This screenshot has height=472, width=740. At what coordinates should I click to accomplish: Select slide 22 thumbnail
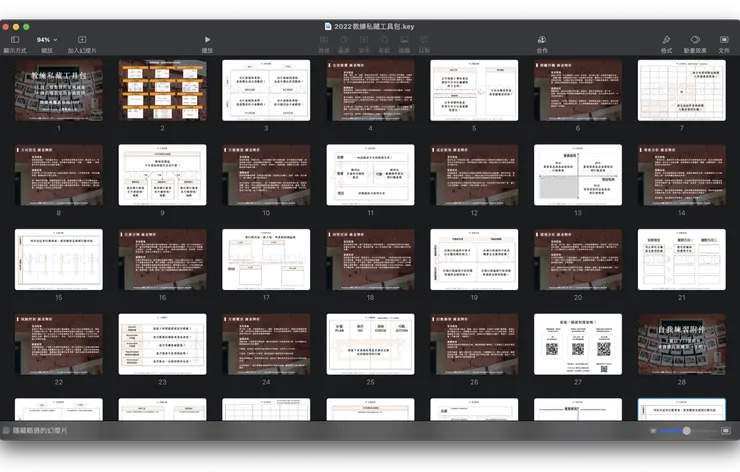59,344
